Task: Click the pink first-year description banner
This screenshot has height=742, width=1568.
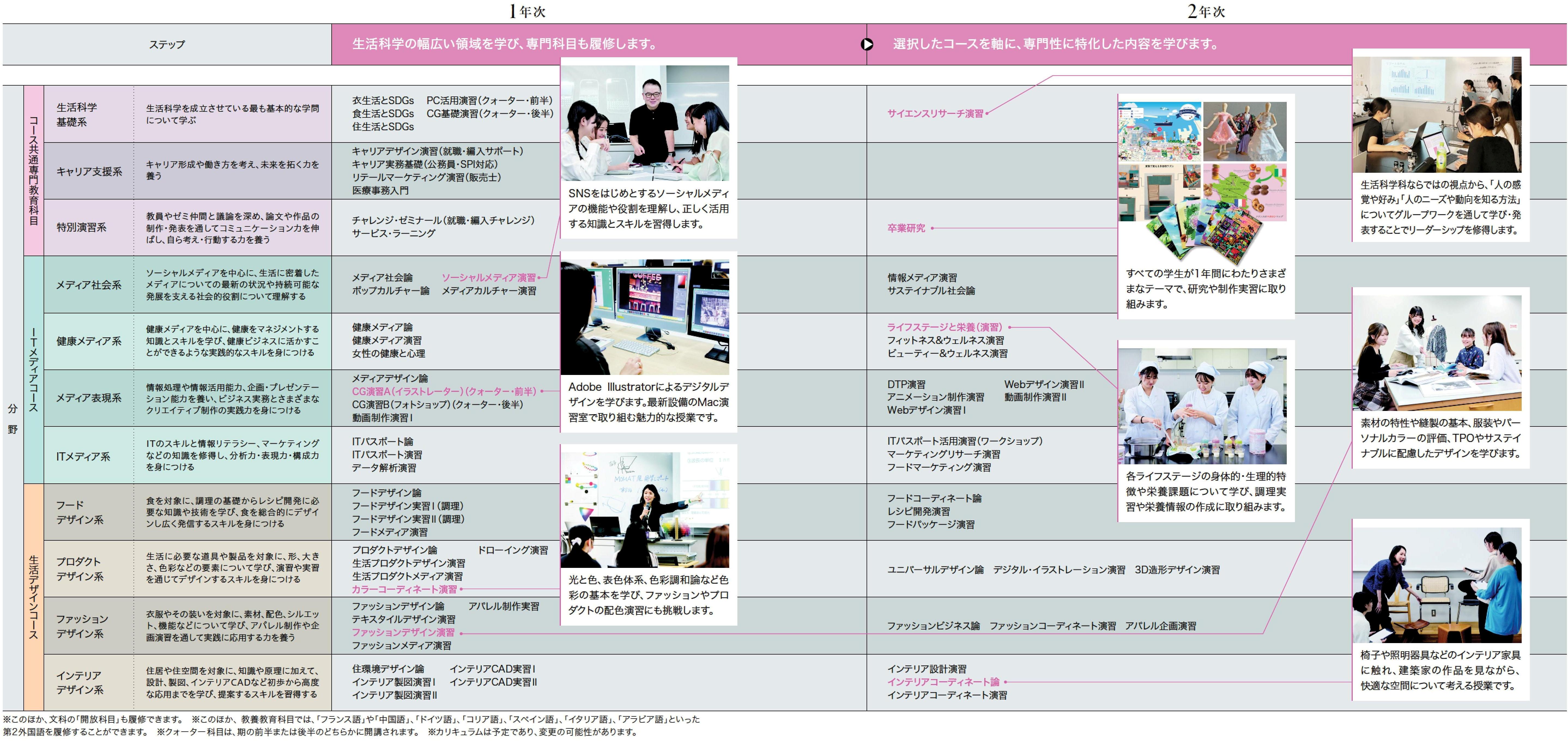Action: tap(599, 44)
